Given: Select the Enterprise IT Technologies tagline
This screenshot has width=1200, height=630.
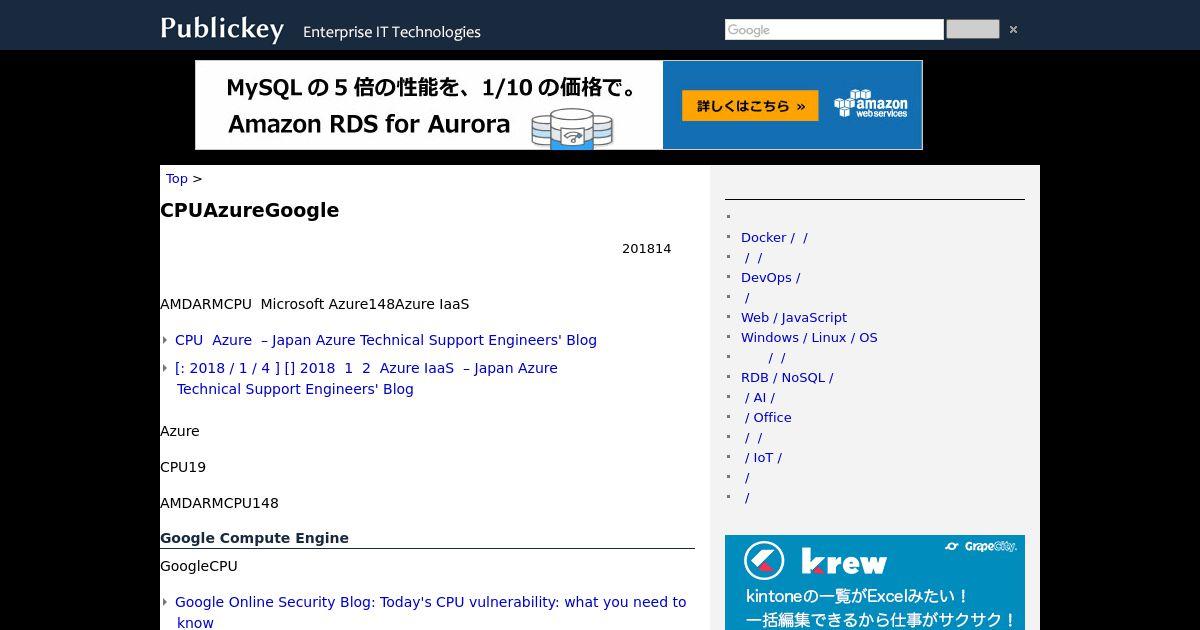Looking at the screenshot, I should [392, 32].
